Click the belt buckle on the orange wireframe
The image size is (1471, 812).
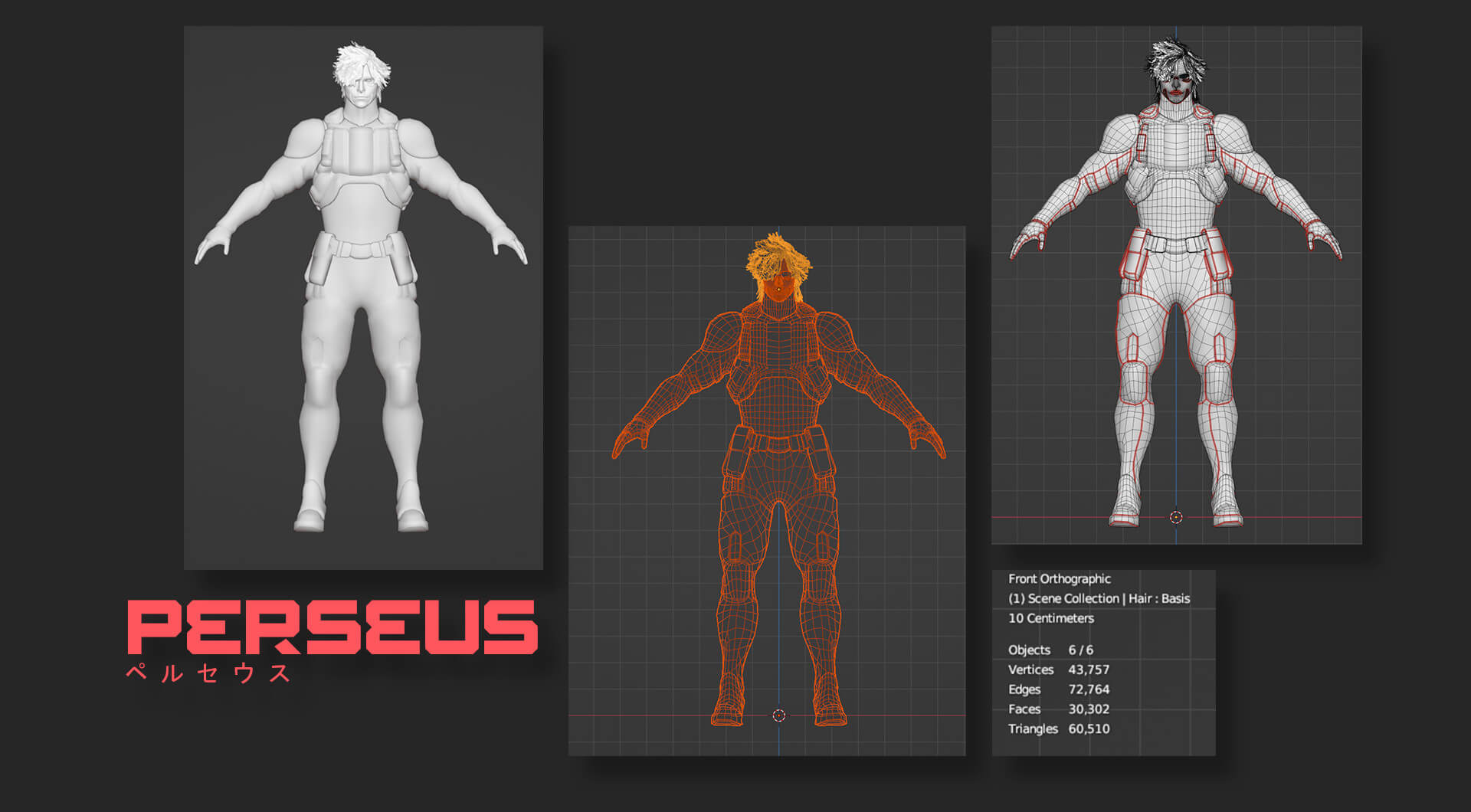click(778, 443)
